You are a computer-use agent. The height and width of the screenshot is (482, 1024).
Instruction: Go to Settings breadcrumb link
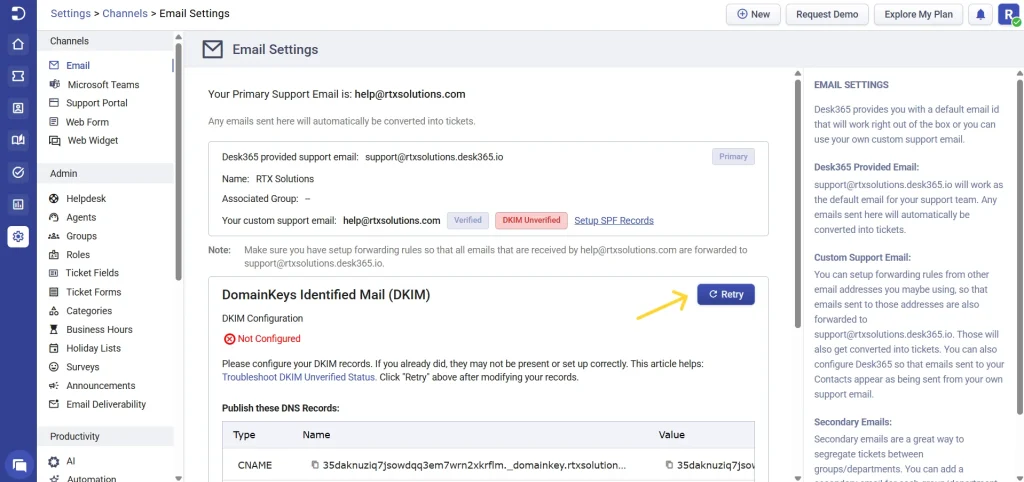click(71, 13)
